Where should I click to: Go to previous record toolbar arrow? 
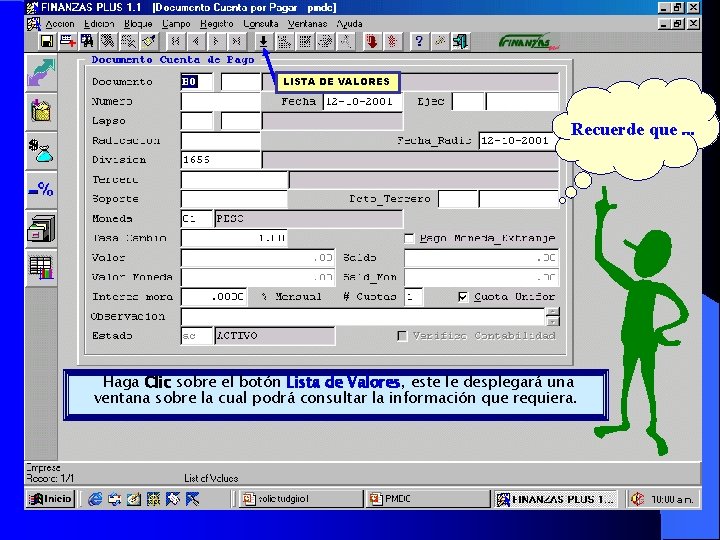click(x=196, y=42)
